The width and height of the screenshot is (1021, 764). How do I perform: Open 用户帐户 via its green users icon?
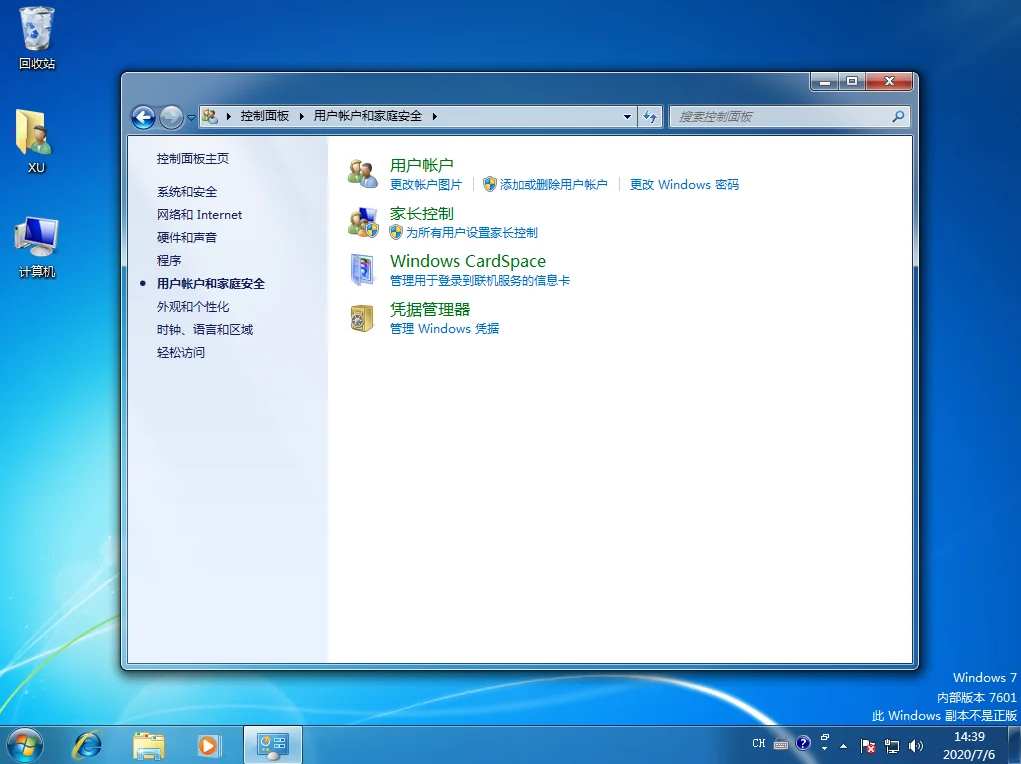(x=361, y=172)
